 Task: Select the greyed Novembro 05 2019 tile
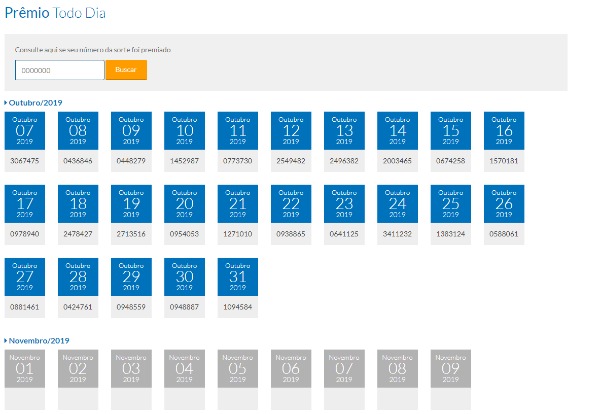238,369
